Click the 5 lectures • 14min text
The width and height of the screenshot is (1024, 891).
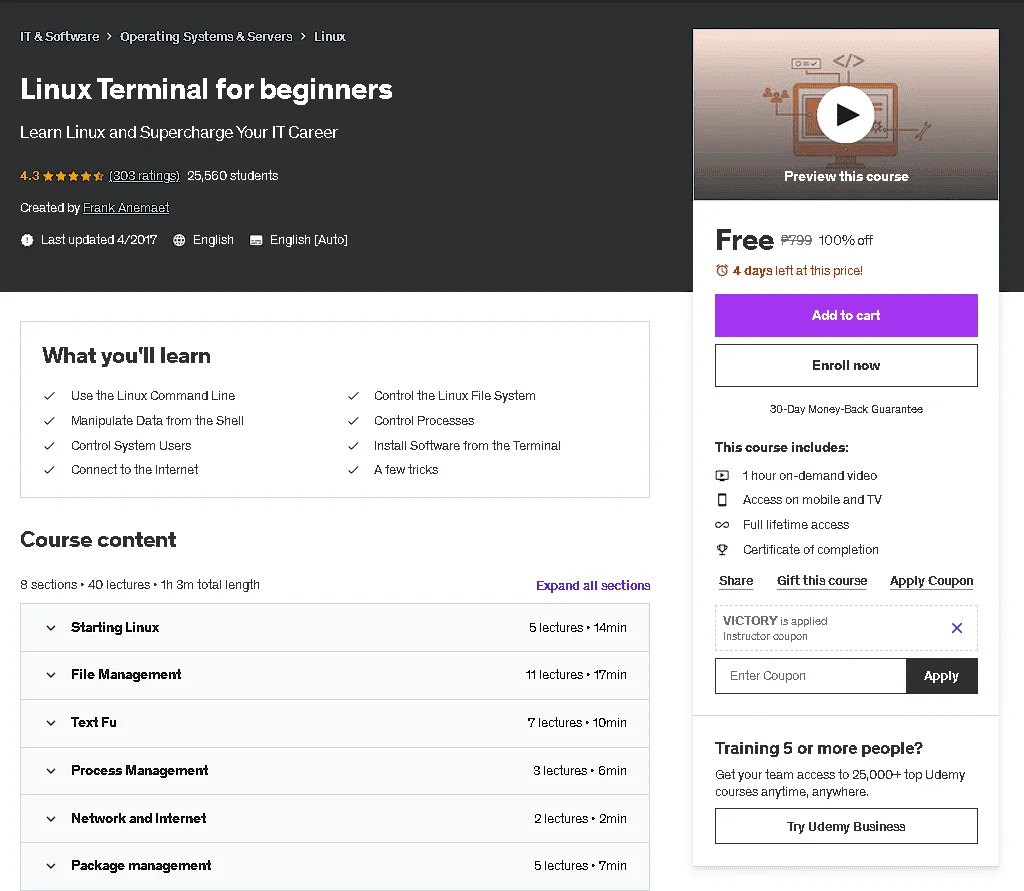click(x=577, y=628)
